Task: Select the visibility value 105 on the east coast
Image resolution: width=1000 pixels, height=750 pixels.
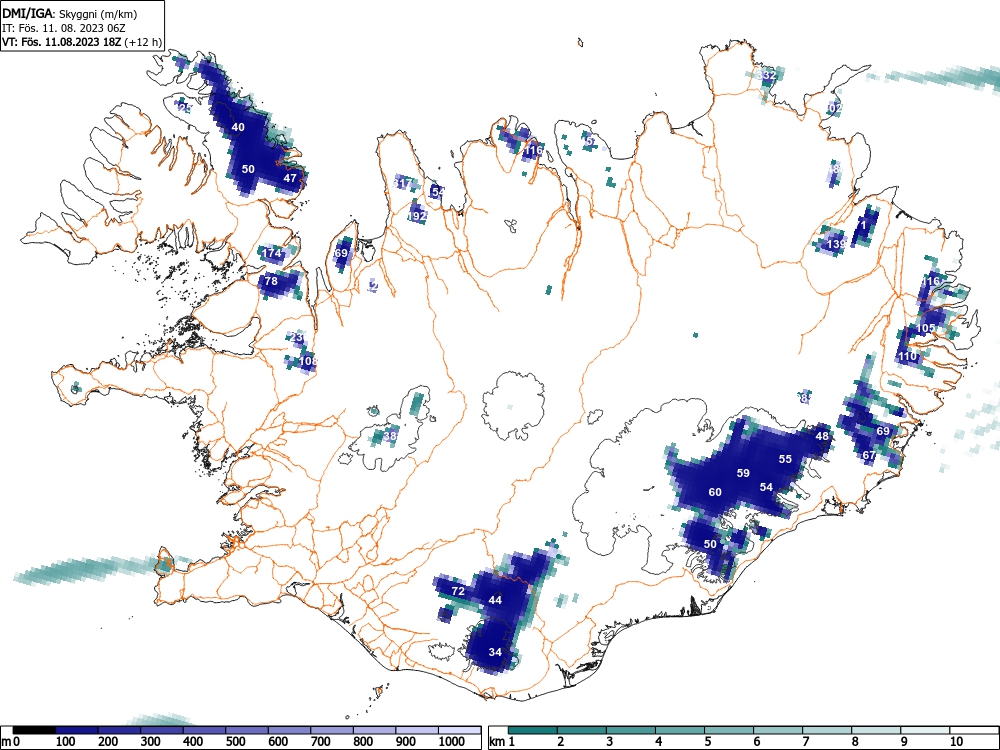Action: (925, 328)
